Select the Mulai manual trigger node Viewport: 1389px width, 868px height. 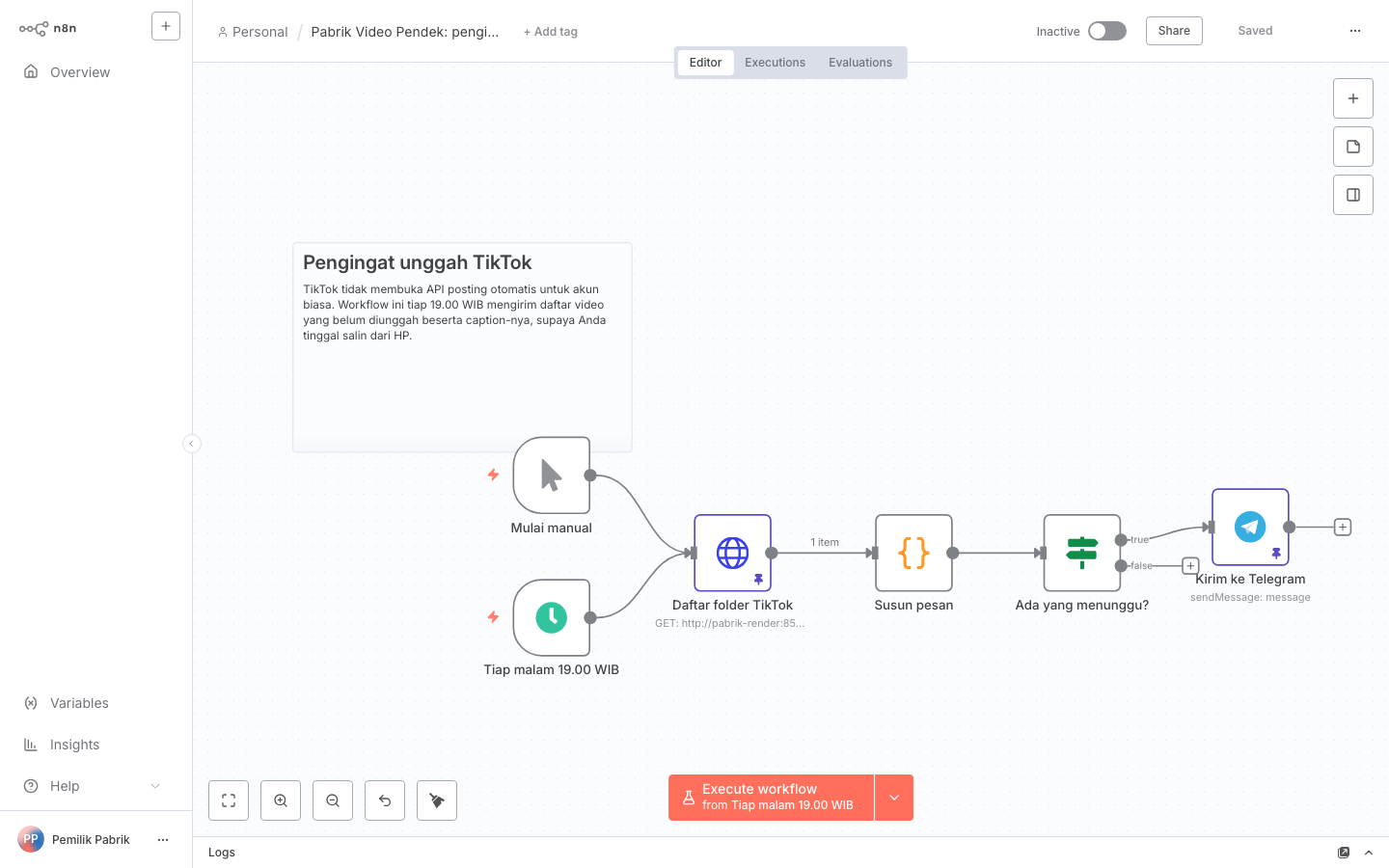click(x=552, y=475)
